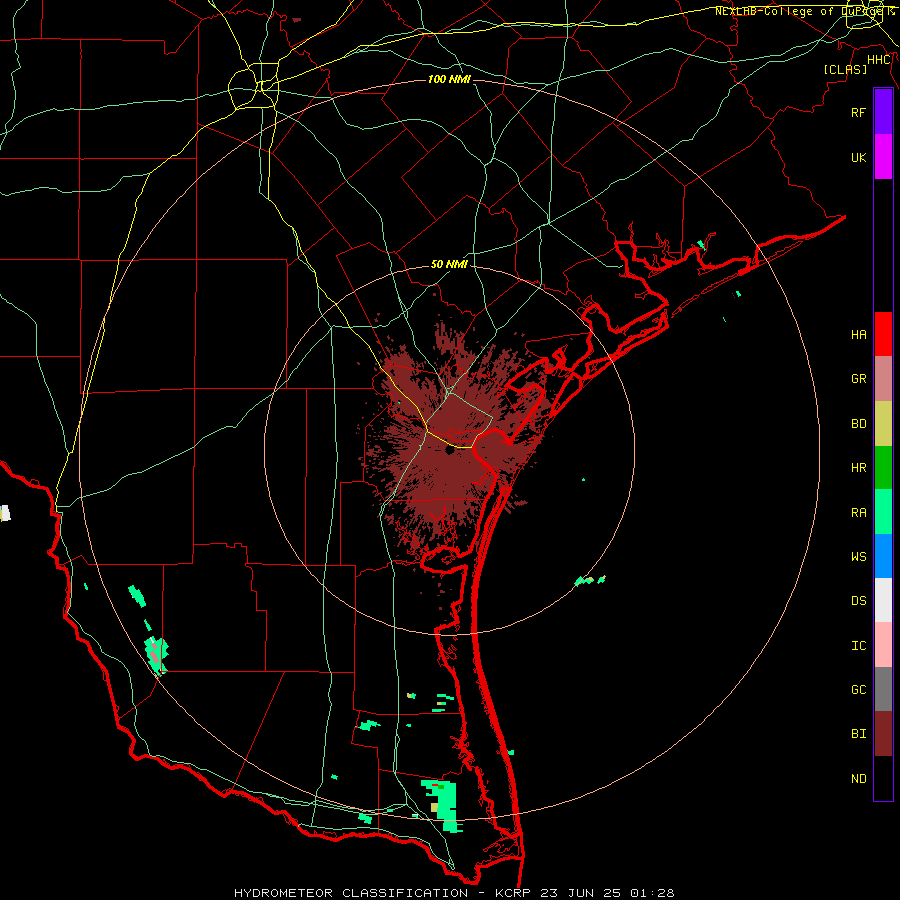Click the RF legend label
The width and height of the screenshot is (900, 900).
tap(858, 112)
